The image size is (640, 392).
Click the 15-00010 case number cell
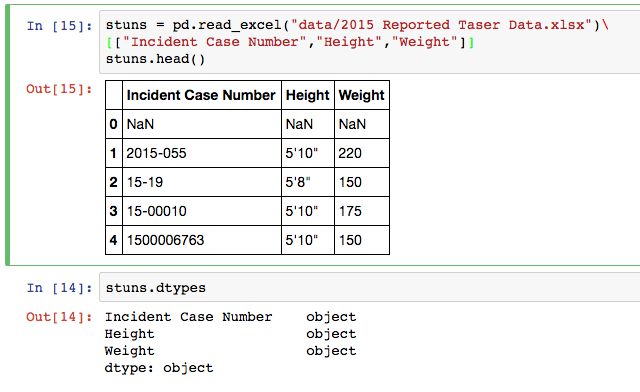point(202,211)
